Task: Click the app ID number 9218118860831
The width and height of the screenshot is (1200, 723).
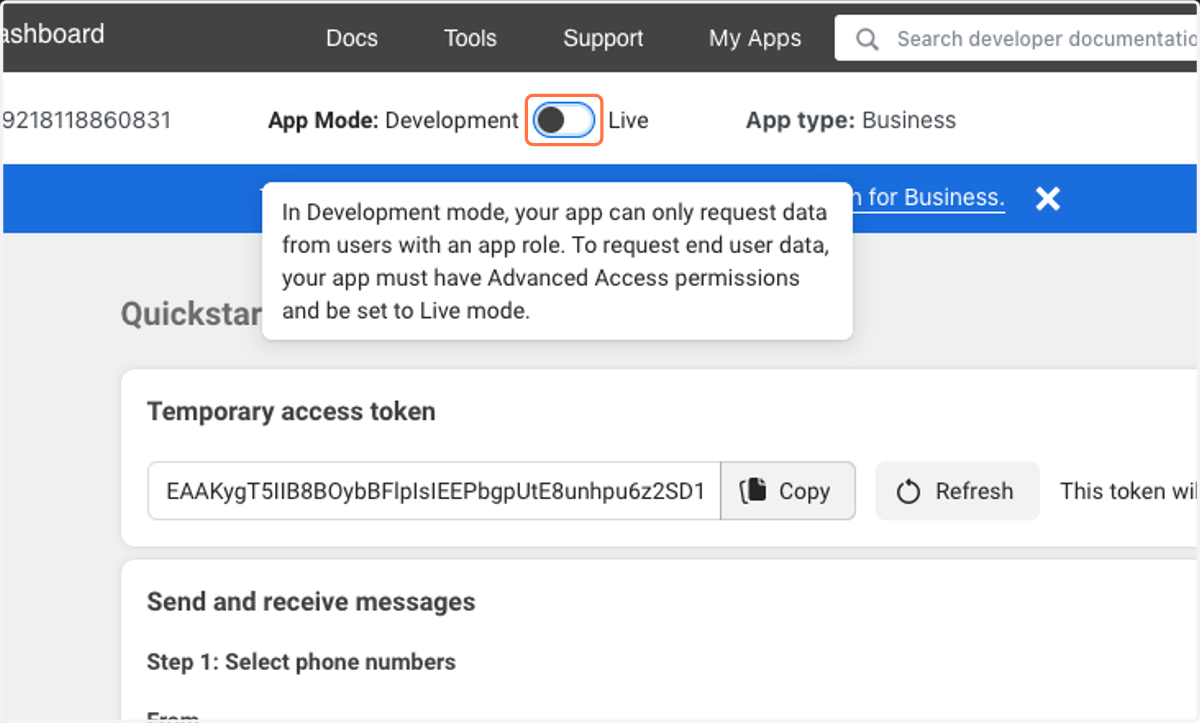Action: (x=87, y=120)
